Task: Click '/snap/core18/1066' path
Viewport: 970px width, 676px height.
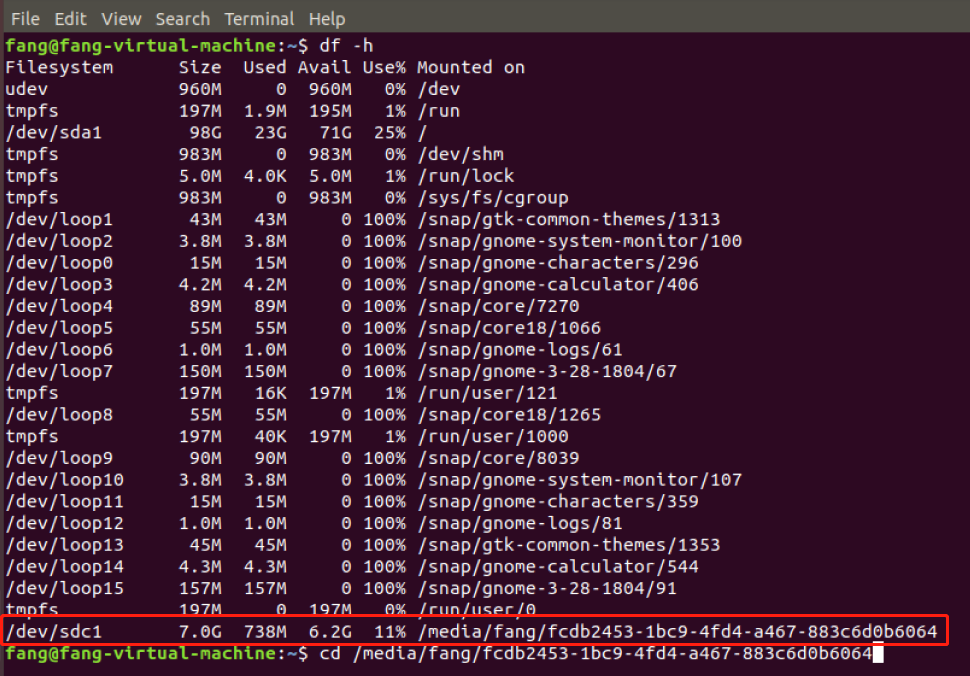Action: (509, 327)
